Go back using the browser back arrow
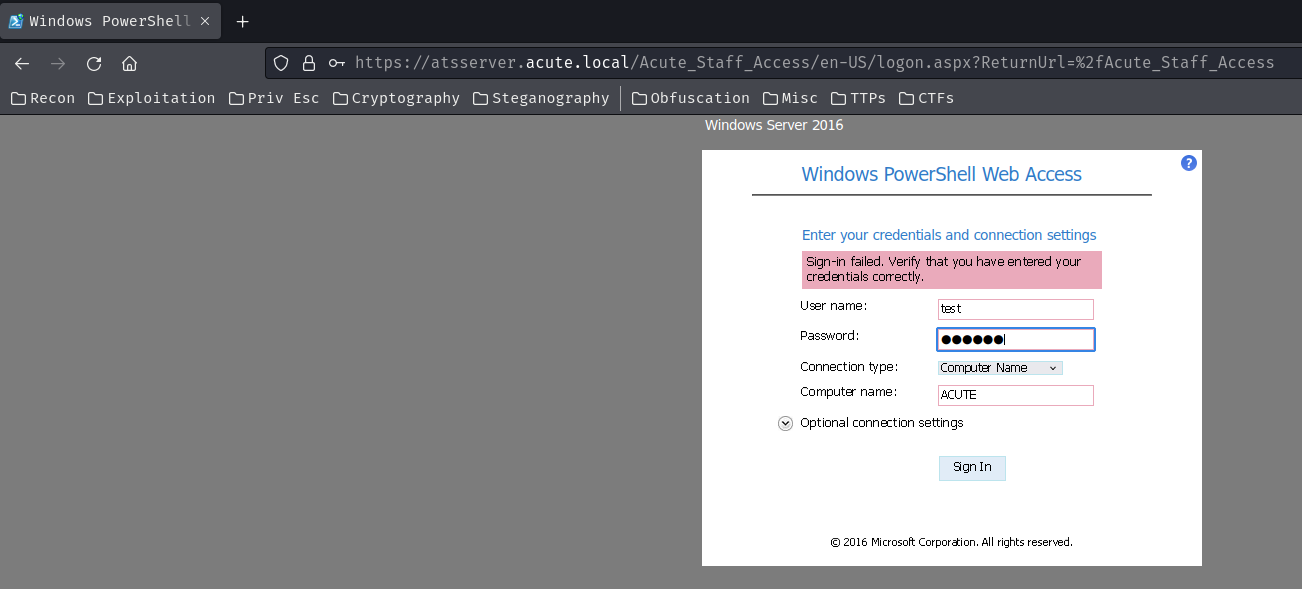Viewport: 1302px width, 589px height. [x=22, y=63]
